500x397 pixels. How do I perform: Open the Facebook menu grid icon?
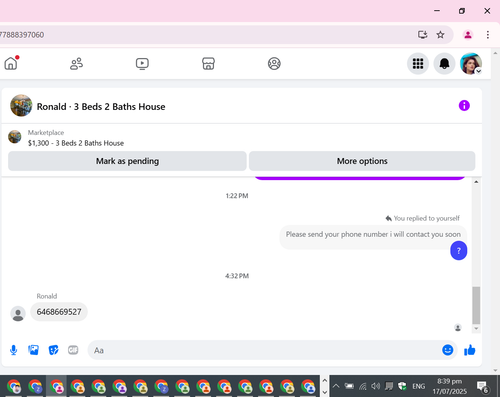pyautogui.click(x=418, y=63)
